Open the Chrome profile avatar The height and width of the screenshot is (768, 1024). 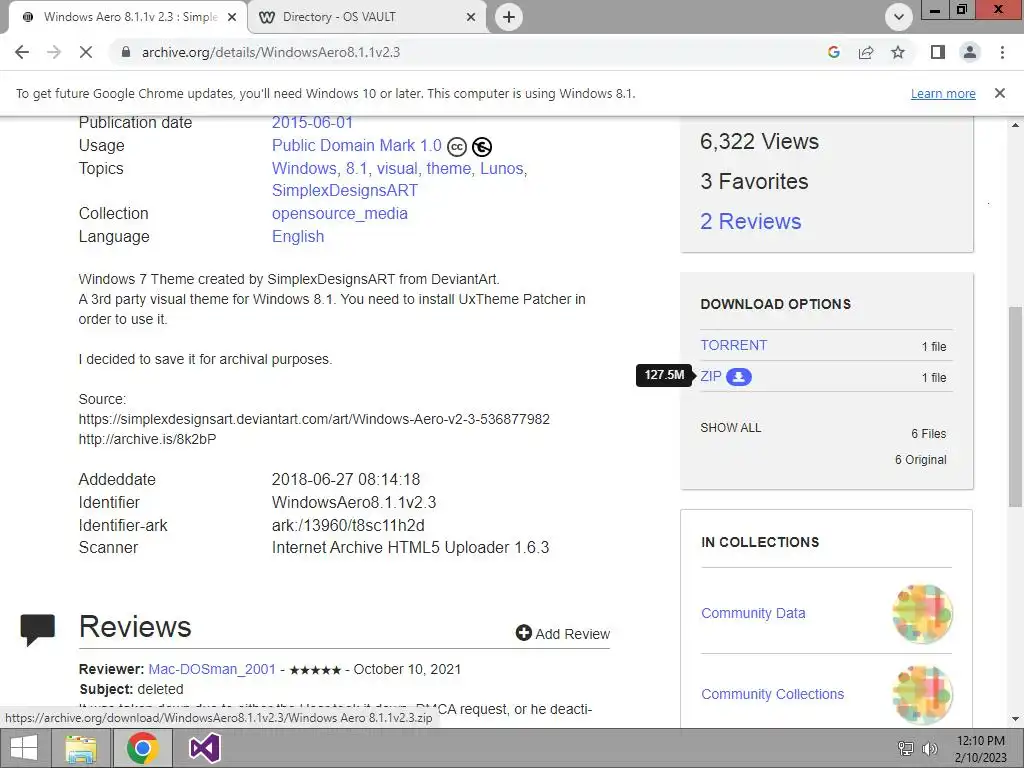point(970,52)
